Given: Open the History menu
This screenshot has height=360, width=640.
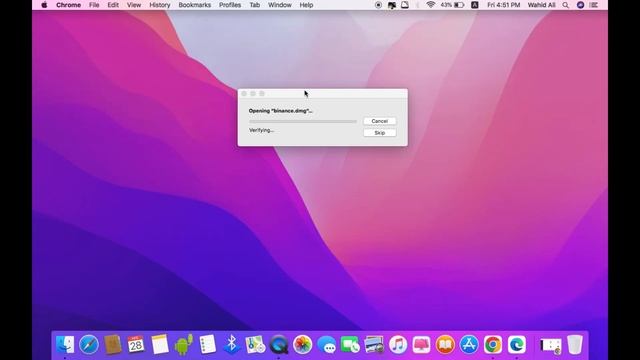Looking at the screenshot, I should tap(160, 5).
